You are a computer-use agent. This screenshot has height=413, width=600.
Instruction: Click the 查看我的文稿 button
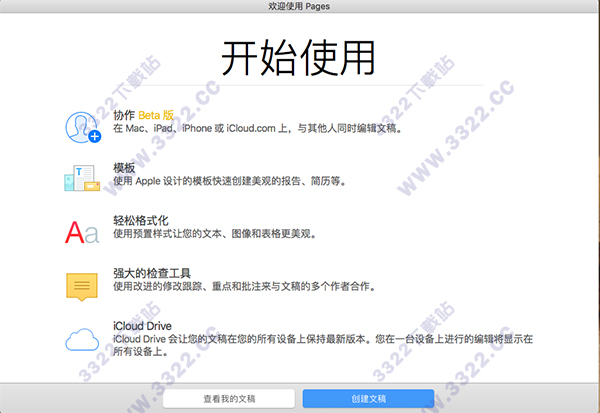[229, 399]
